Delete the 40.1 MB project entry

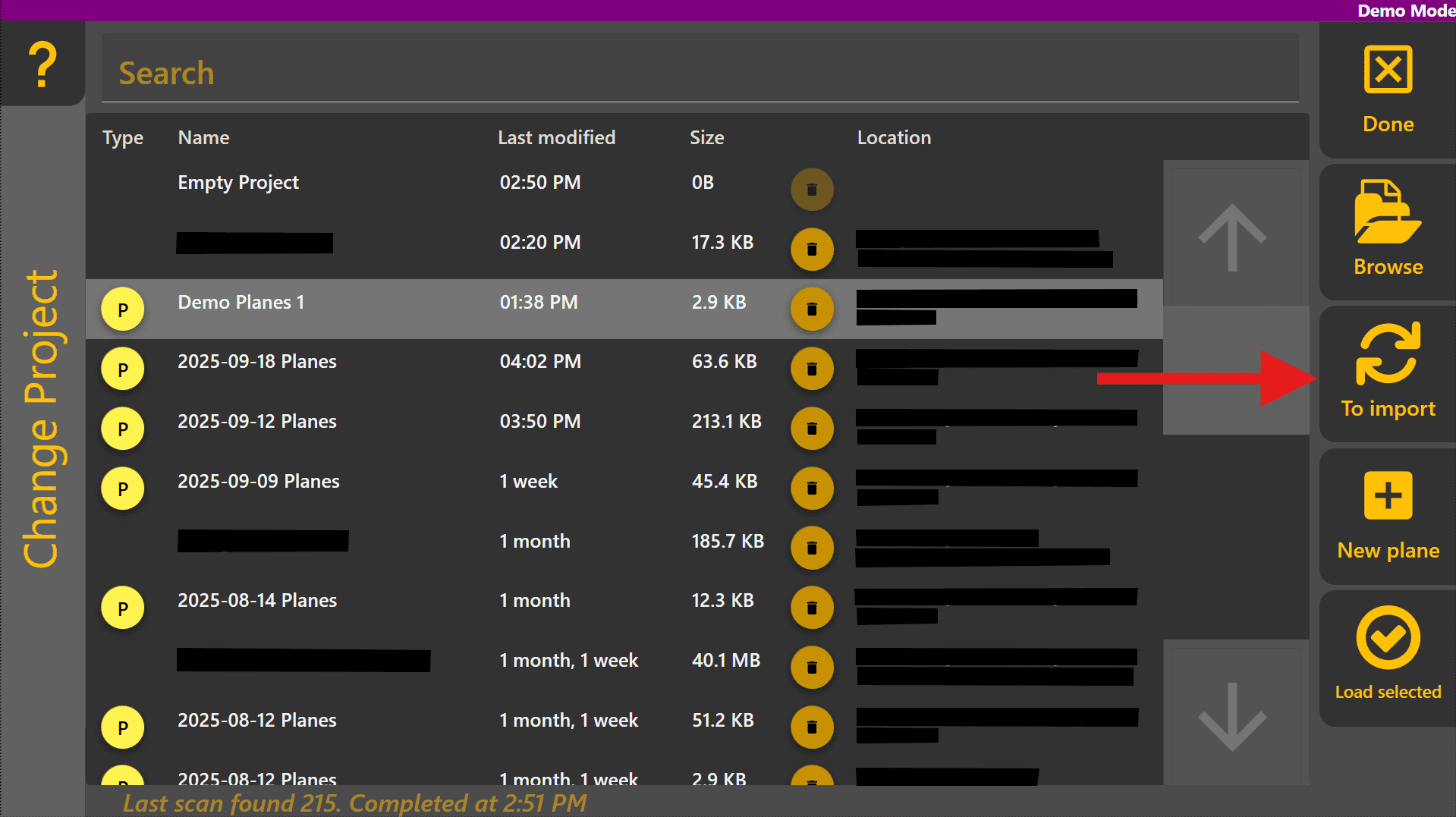click(812, 668)
